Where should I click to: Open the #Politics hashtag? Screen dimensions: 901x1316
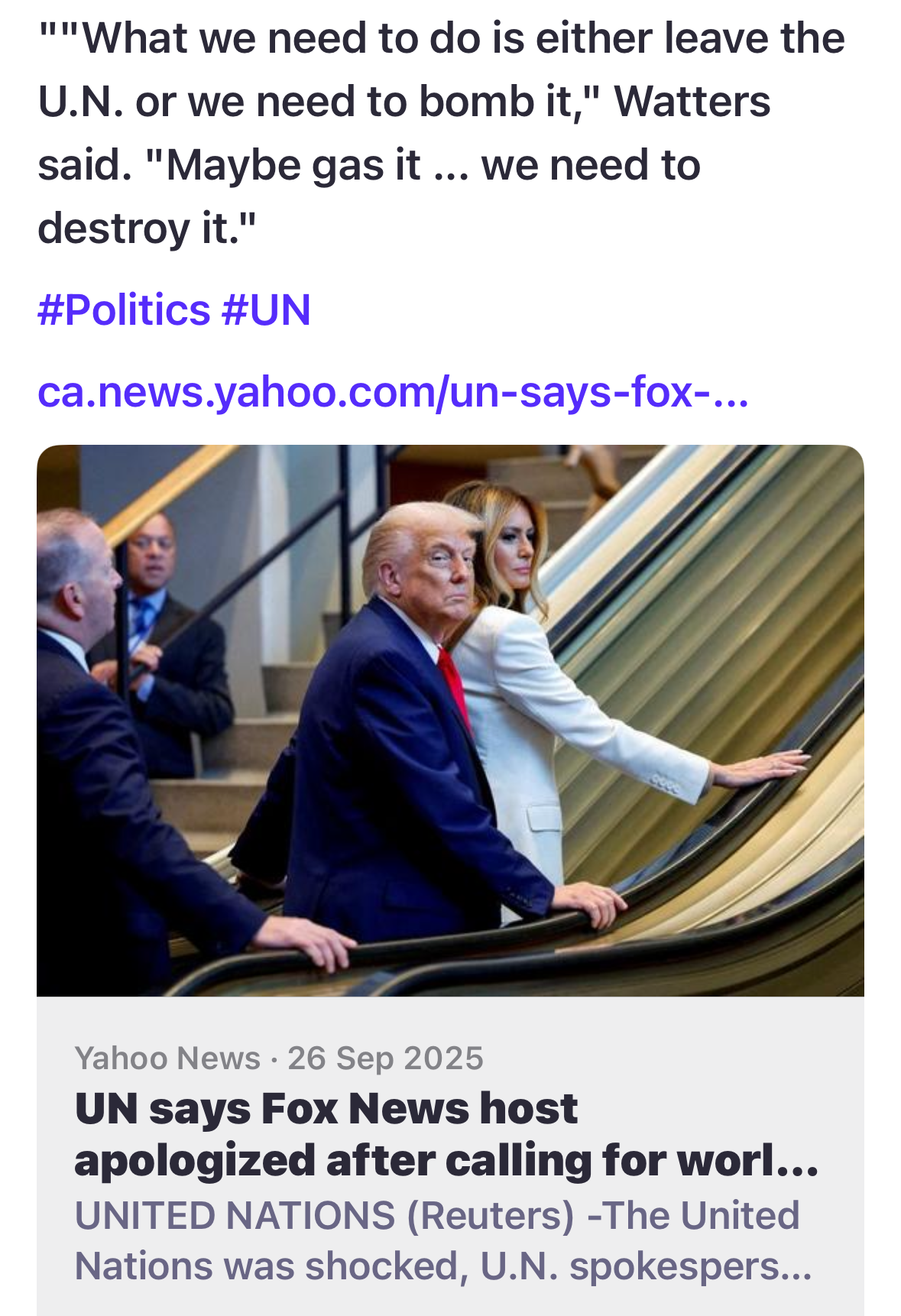[124, 310]
